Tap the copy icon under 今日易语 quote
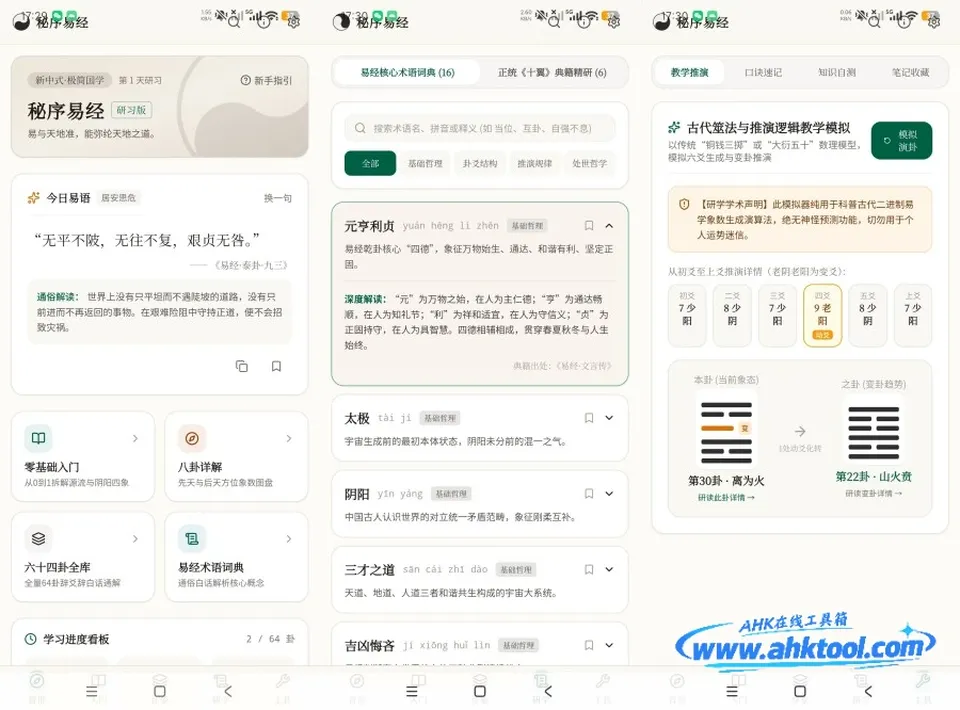This screenshot has height=710, width=960. pyautogui.click(x=242, y=366)
